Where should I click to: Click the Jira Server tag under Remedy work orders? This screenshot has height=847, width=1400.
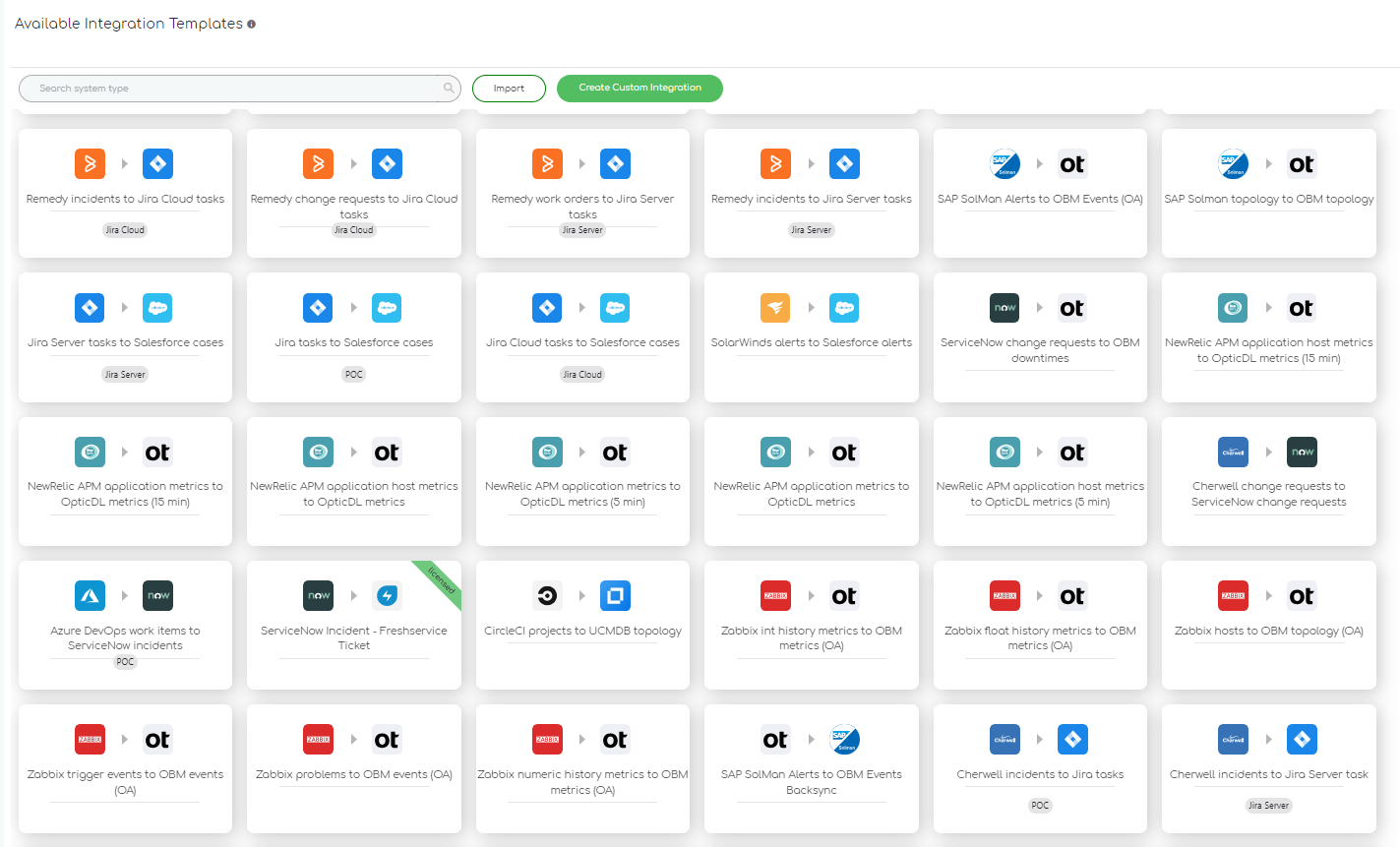click(x=582, y=229)
